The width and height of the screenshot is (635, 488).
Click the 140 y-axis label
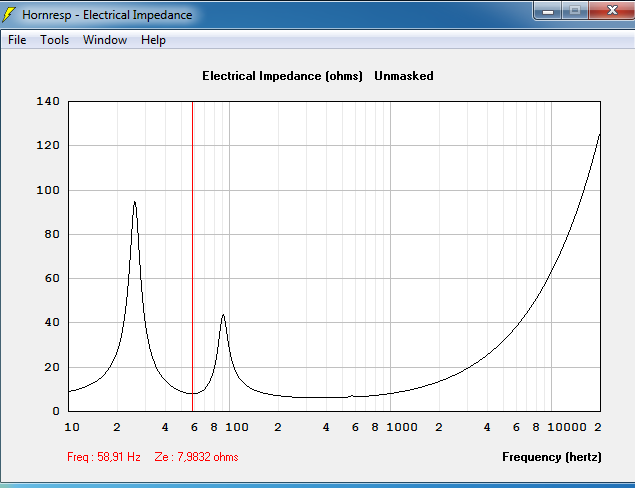(48, 101)
